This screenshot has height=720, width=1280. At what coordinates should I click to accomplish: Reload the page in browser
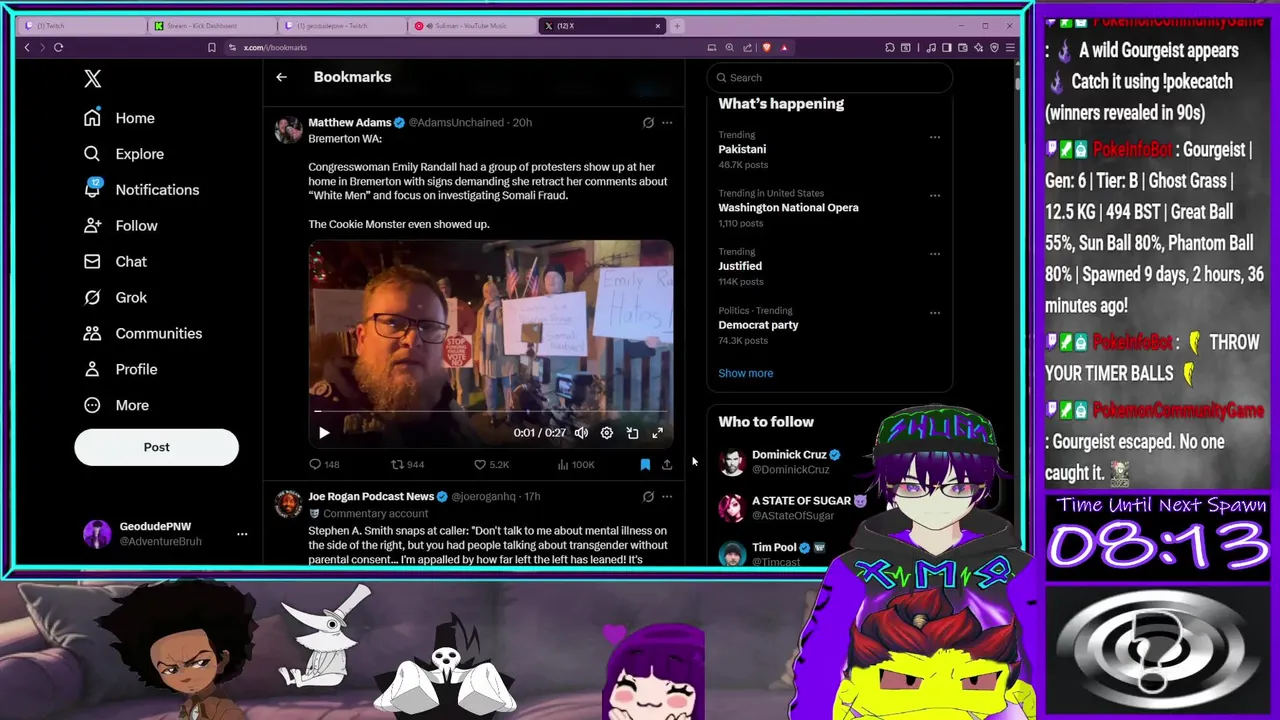[x=58, y=47]
